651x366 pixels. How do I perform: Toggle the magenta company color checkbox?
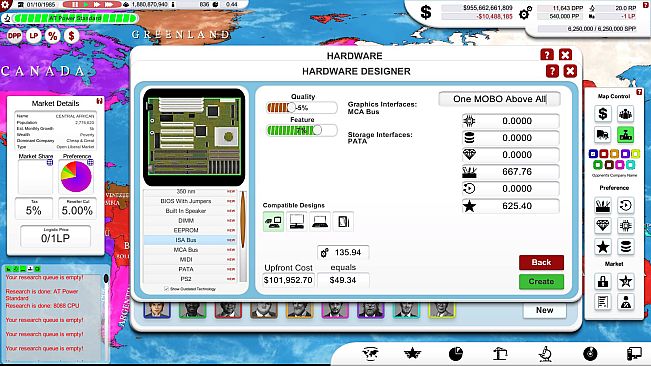click(x=619, y=165)
